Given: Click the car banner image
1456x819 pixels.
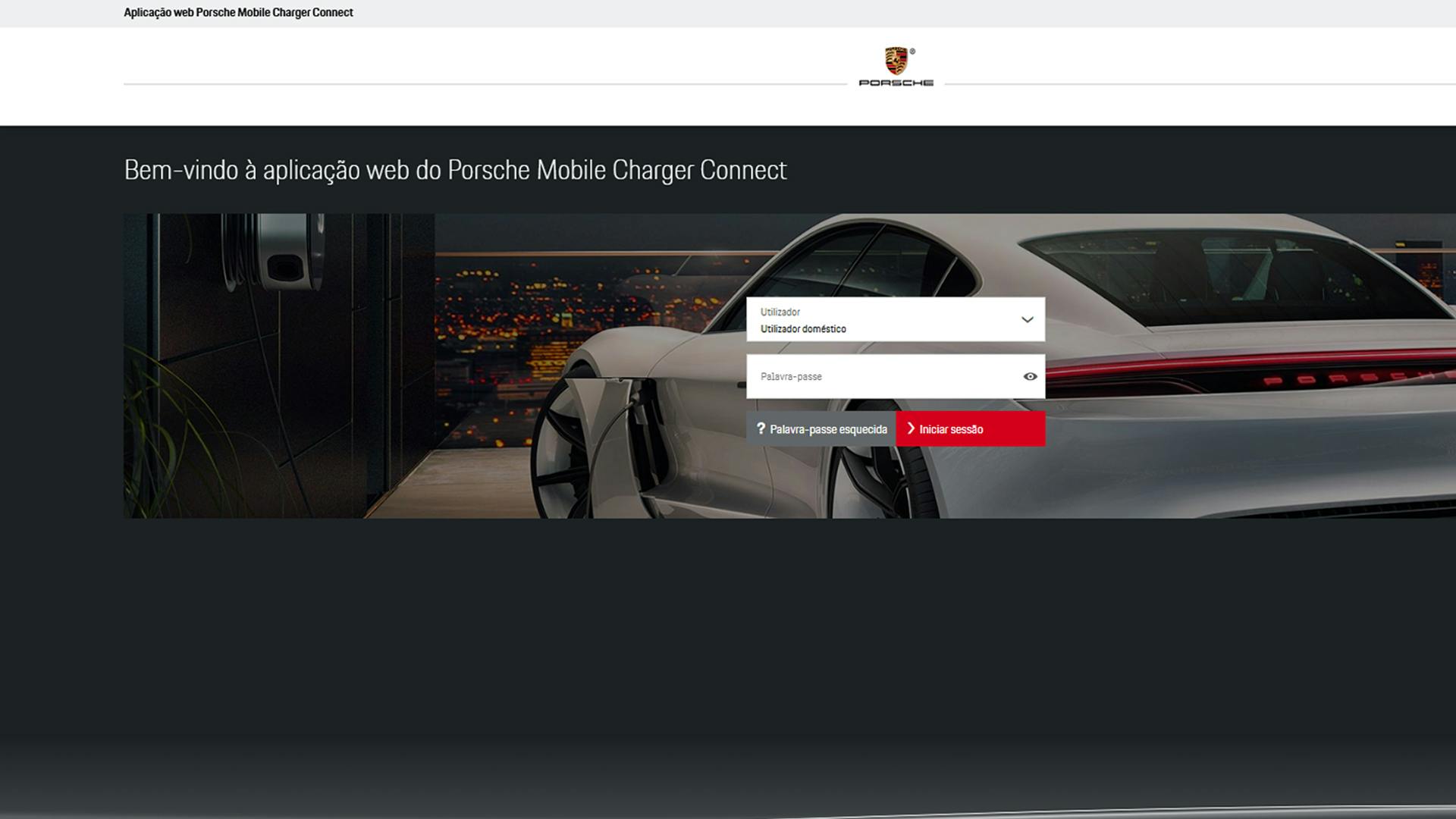Looking at the screenshot, I should click(789, 366).
